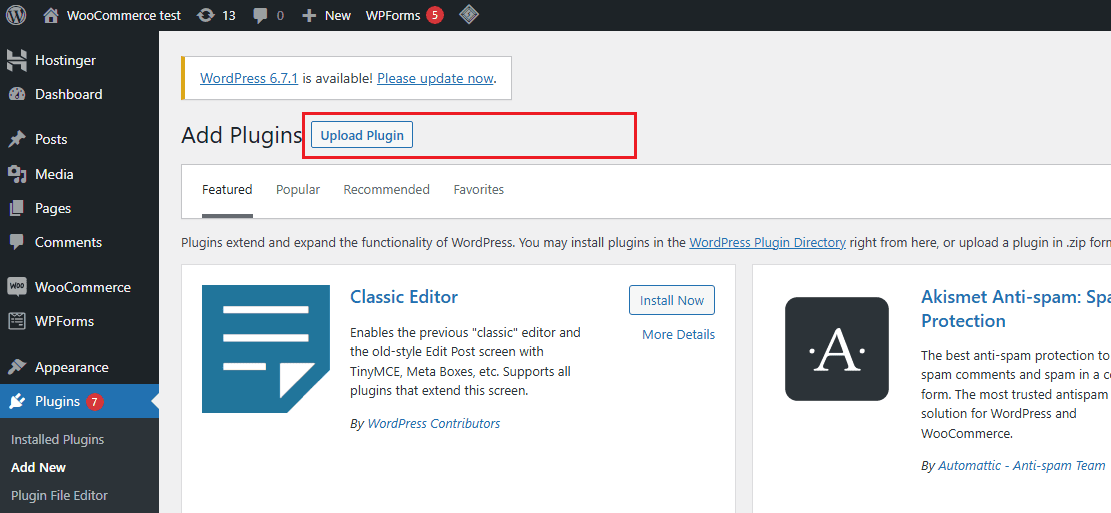Click the Classic Editor plugin thumbnail
Viewport: 1111px width, 513px height.
pyautogui.click(x=265, y=349)
